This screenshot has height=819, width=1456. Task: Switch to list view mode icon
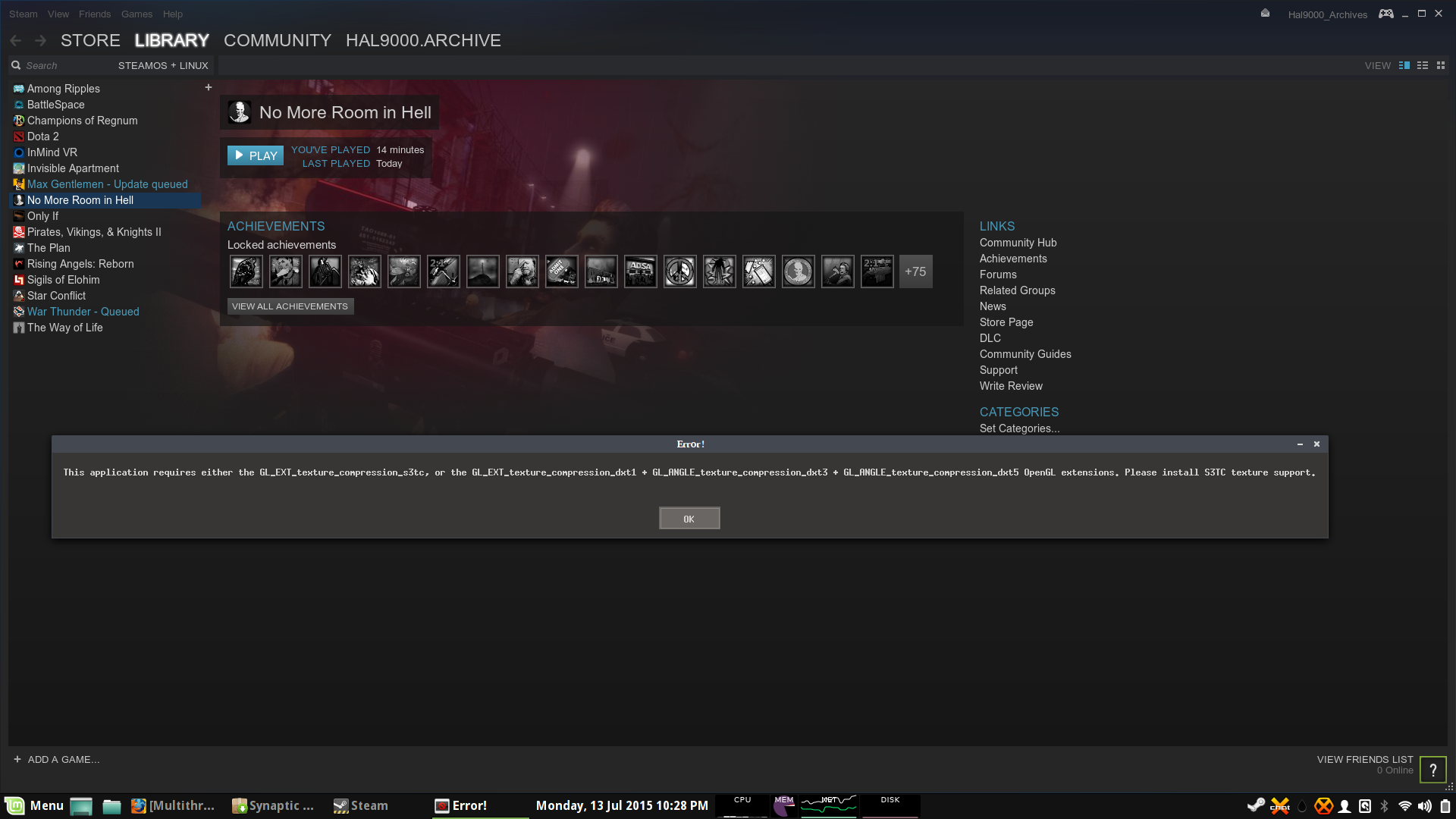pyautogui.click(x=1423, y=66)
